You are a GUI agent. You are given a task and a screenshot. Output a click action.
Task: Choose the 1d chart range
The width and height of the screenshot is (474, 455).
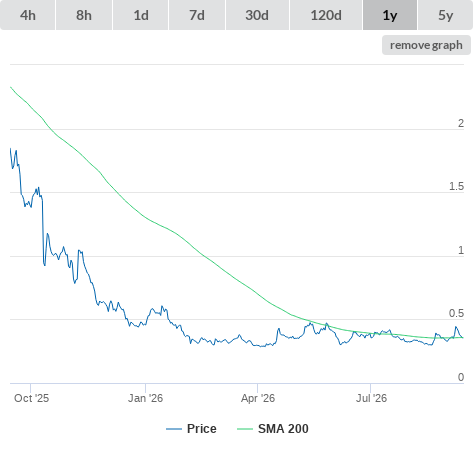[141, 15]
